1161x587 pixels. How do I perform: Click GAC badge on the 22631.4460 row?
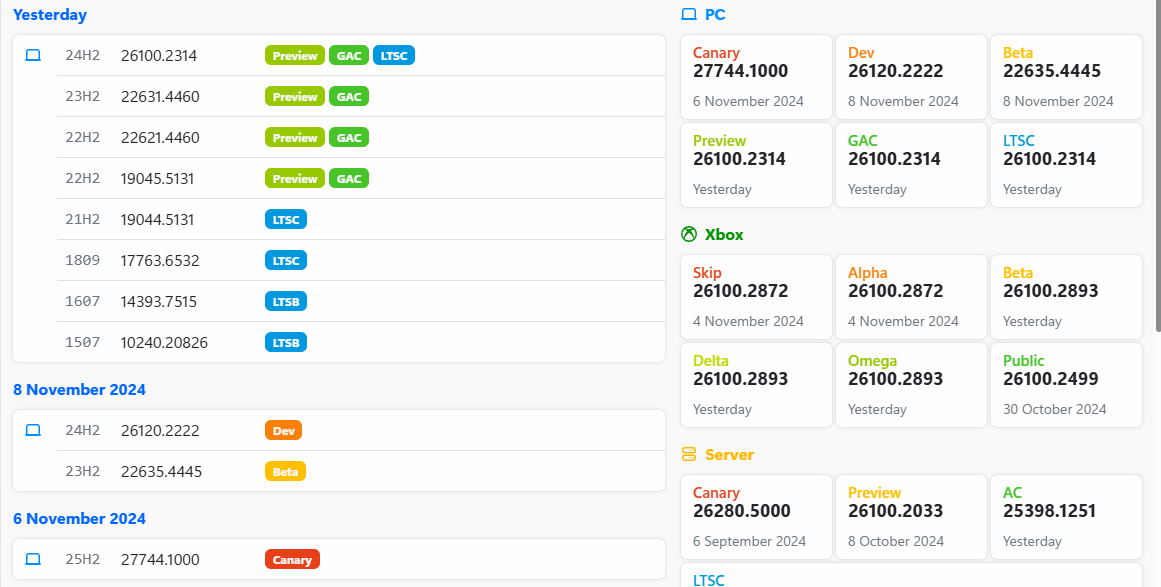pos(349,96)
